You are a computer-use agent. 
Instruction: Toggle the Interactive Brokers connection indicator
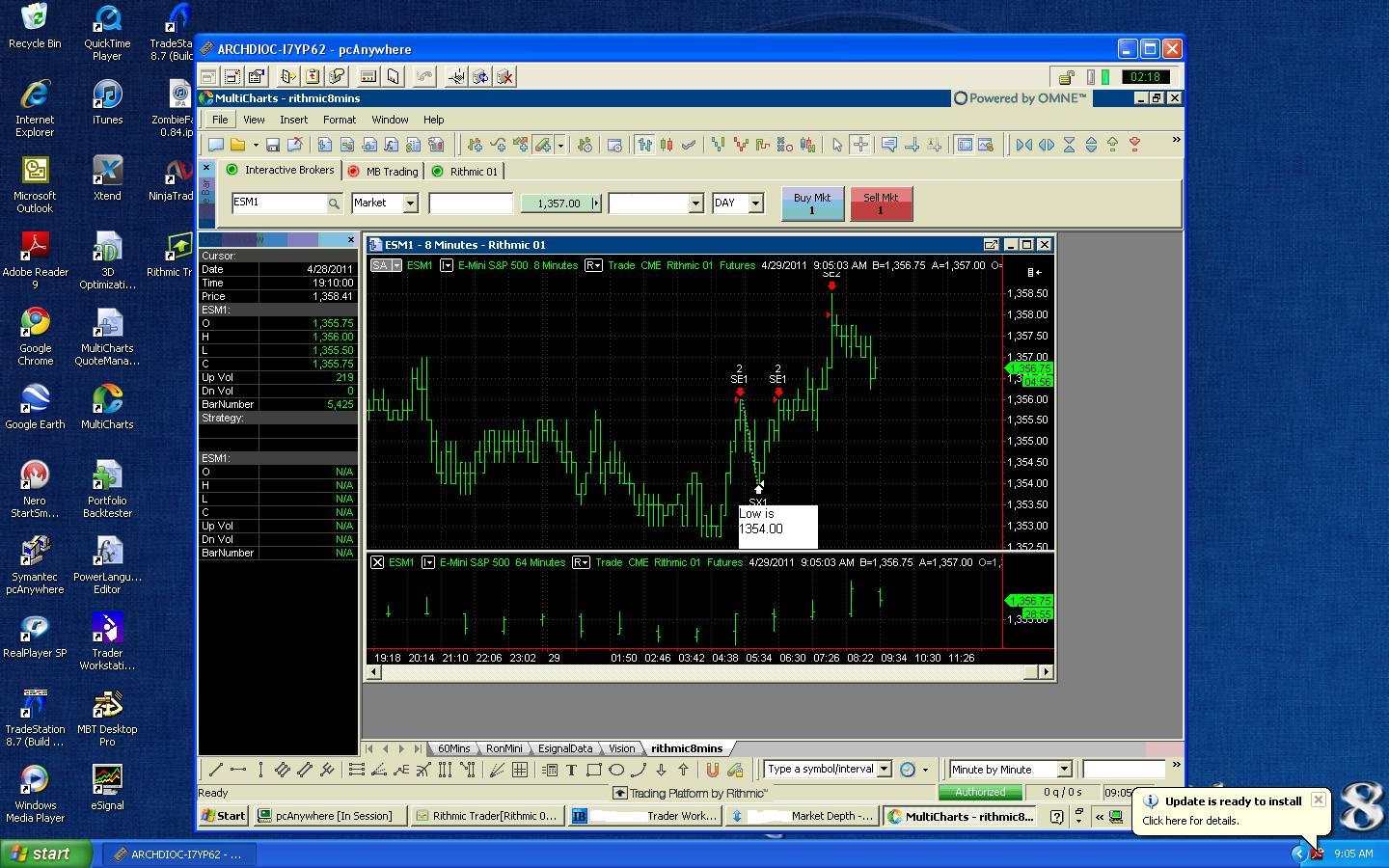coord(231,170)
